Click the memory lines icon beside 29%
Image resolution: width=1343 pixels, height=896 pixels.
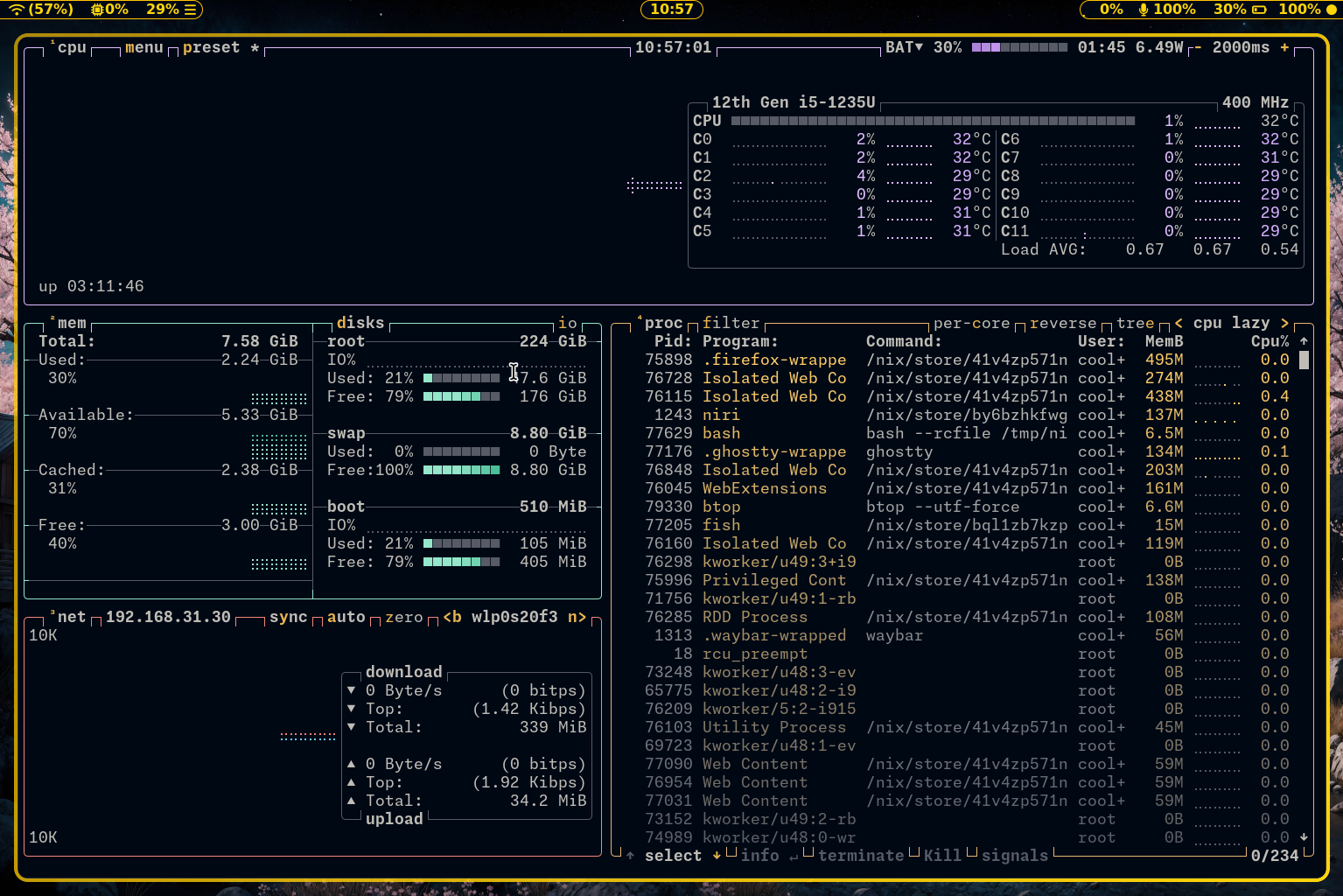click(191, 10)
